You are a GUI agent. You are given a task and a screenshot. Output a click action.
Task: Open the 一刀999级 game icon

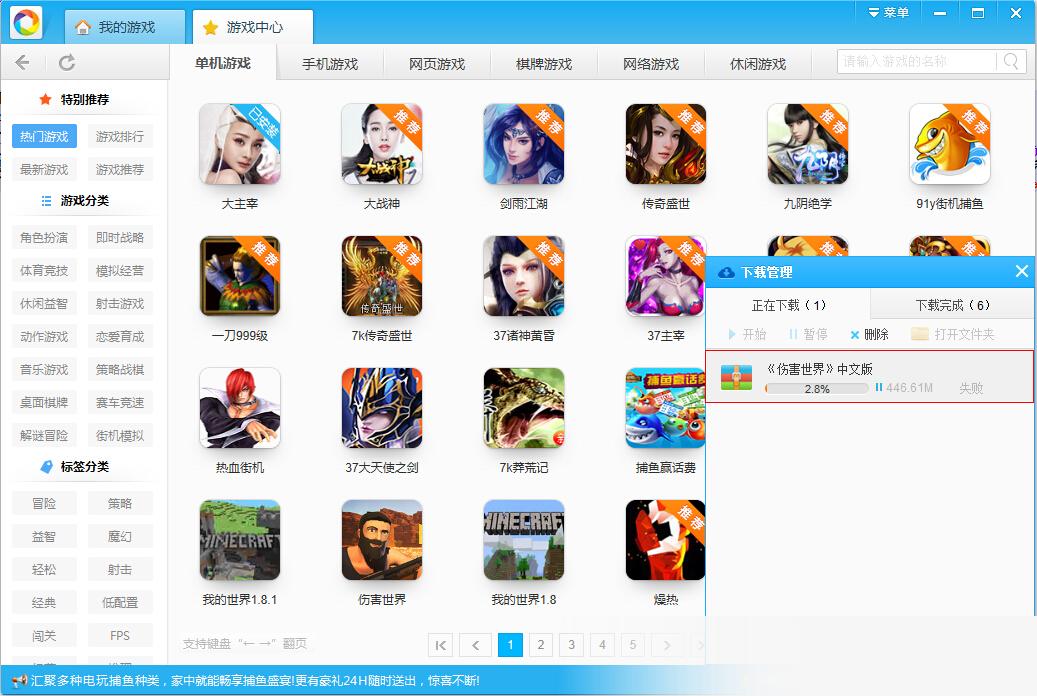click(x=240, y=276)
